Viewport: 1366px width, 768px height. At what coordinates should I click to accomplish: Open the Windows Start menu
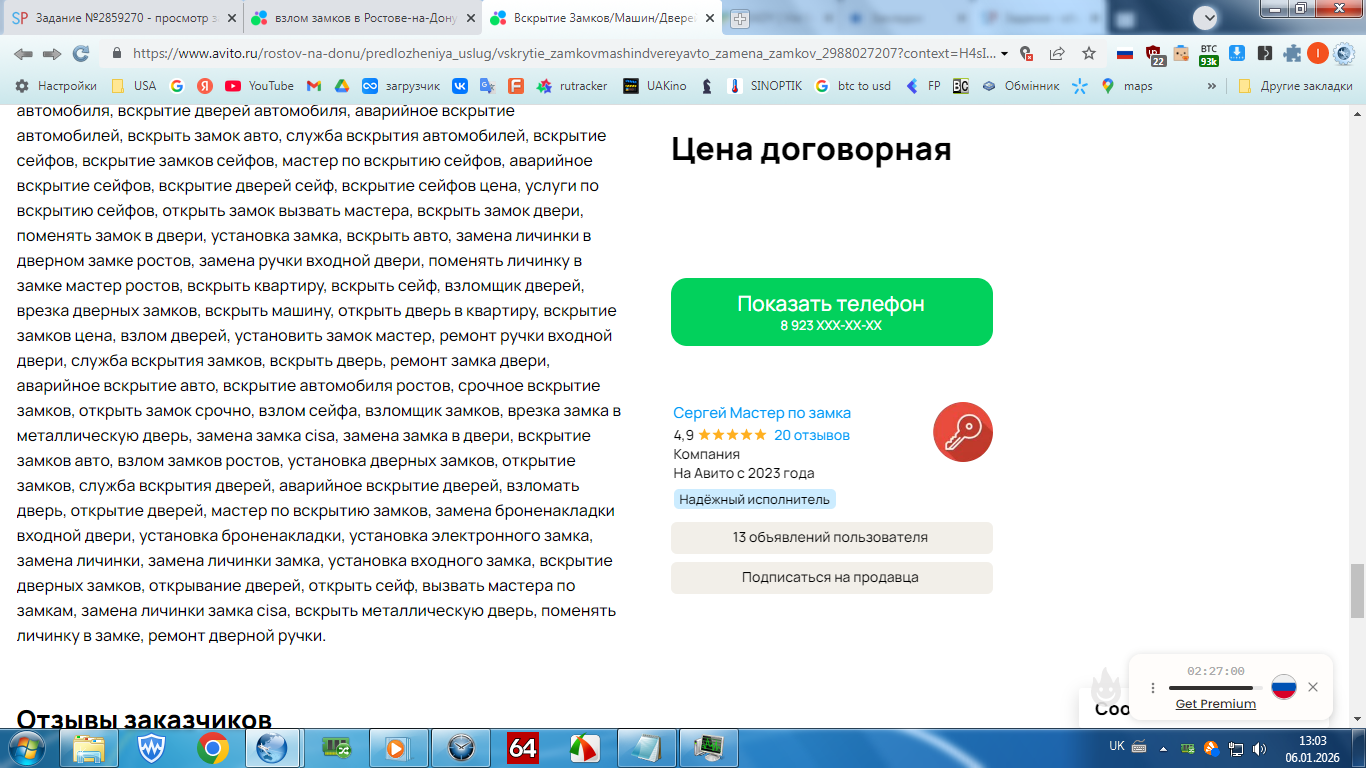(25, 747)
